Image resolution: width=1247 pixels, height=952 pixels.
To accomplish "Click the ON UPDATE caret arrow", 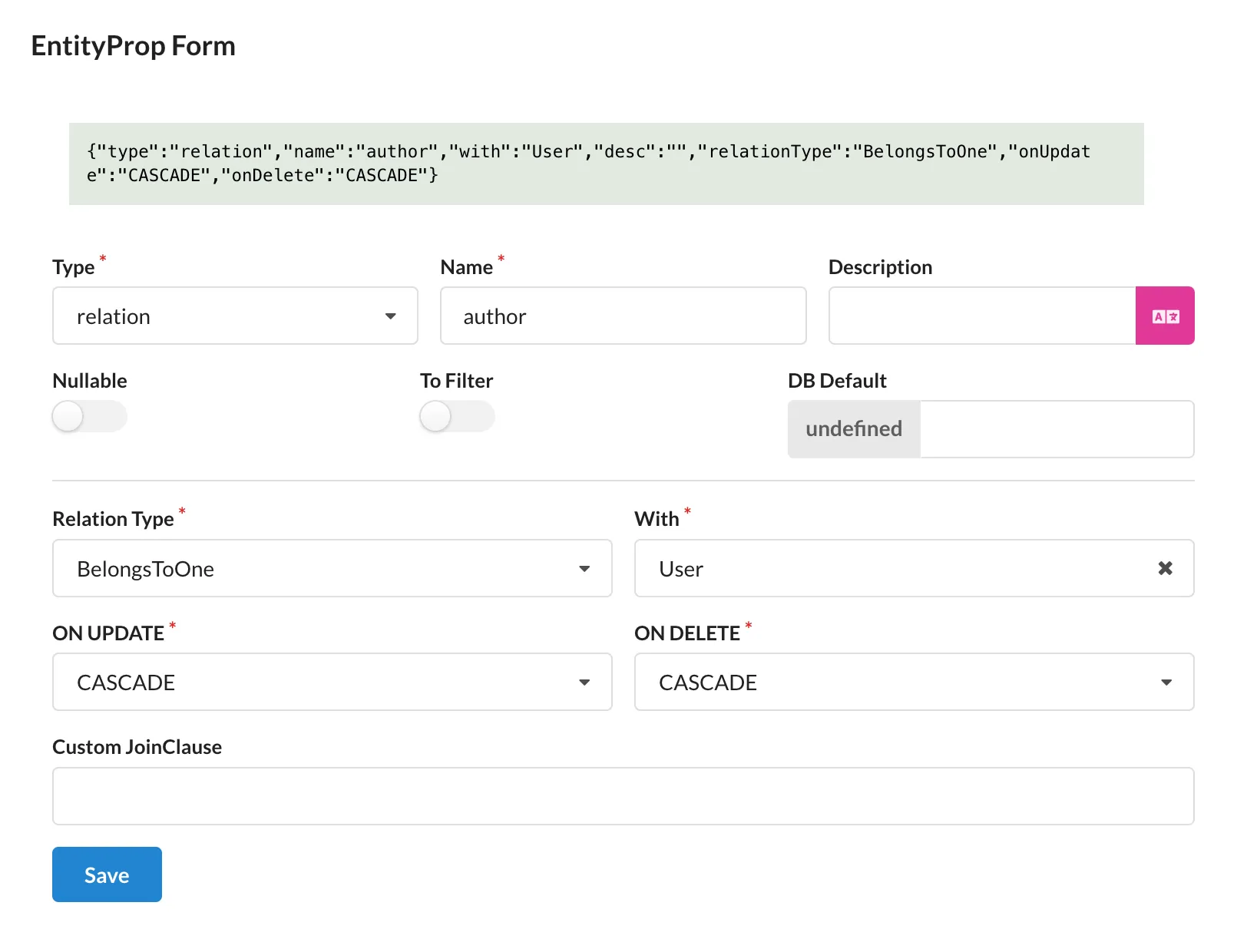I will tap(584, 683).
